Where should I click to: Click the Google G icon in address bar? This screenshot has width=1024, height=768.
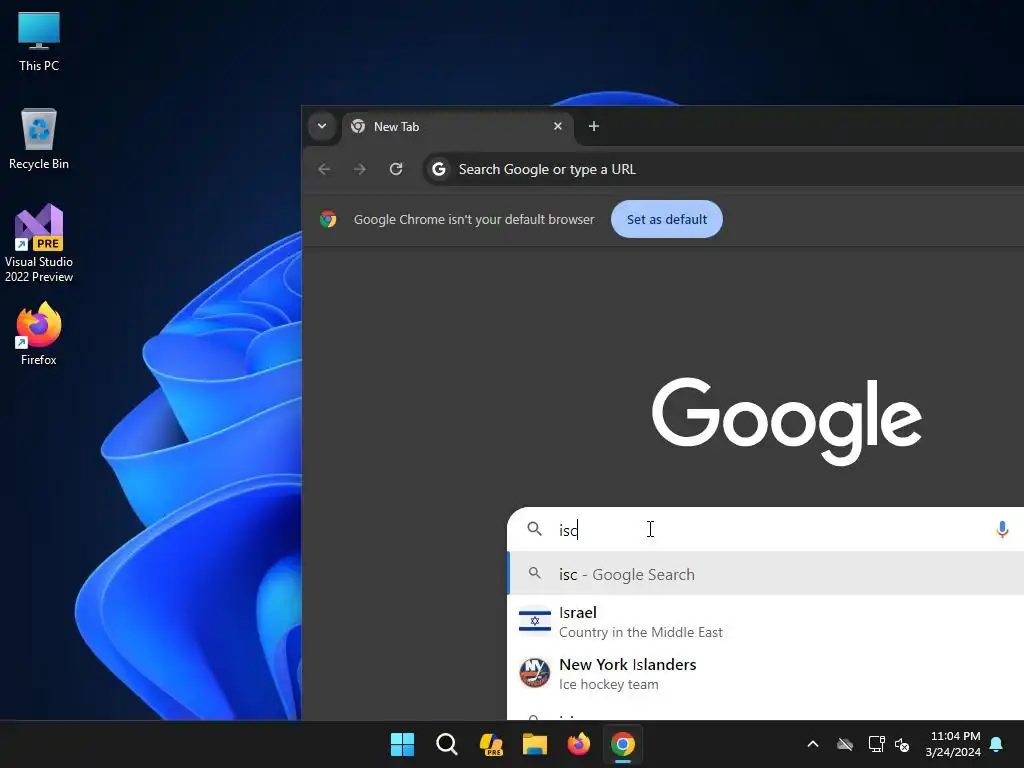click(439, 169)
